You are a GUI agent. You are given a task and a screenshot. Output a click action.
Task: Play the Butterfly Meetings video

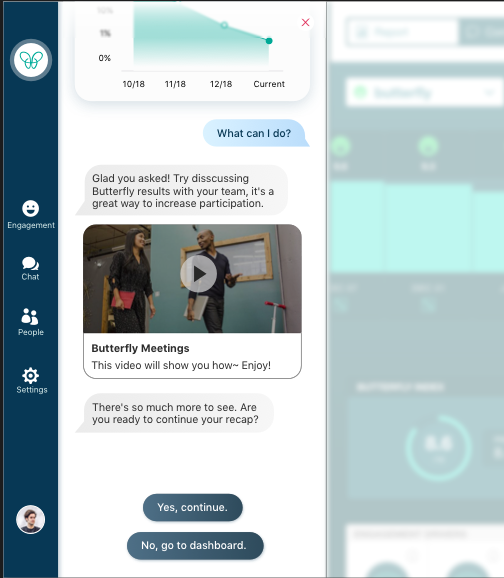(198, 274)
